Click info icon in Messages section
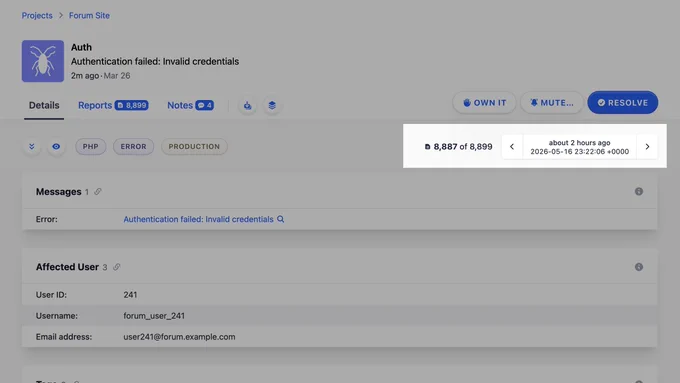680x383 pixels. tap(639, 191)
